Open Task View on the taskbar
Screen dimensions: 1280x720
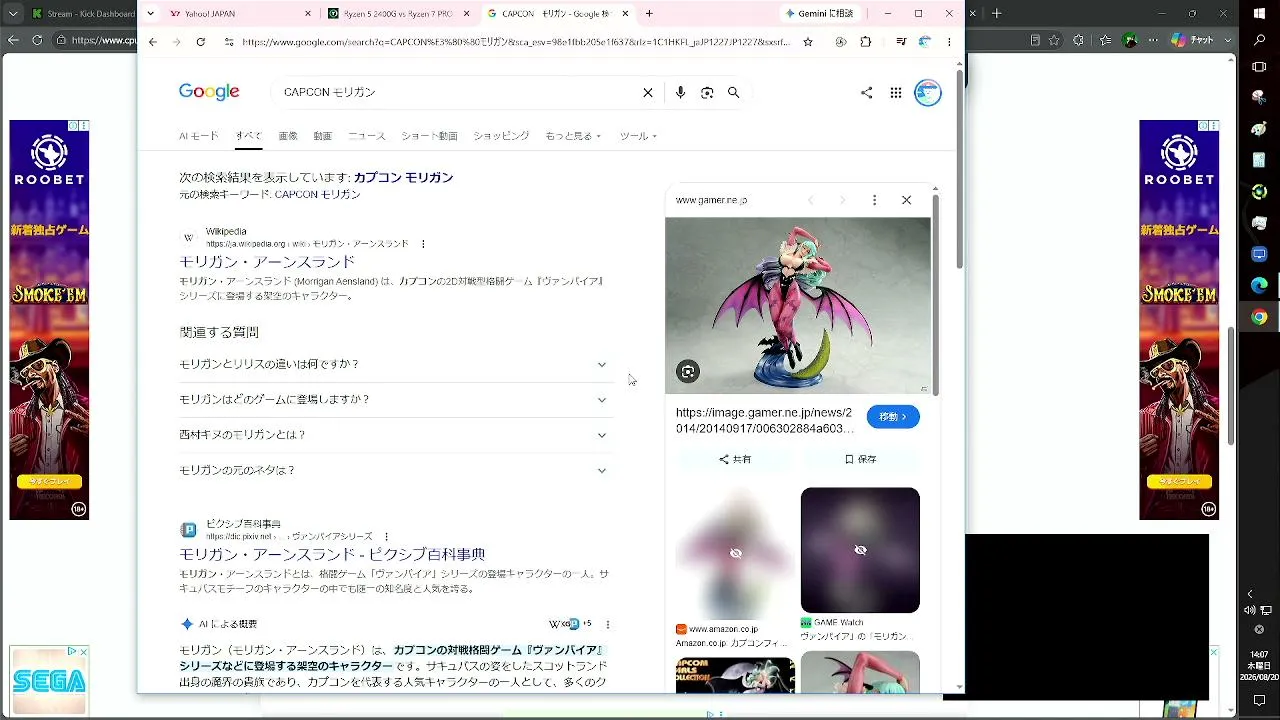pyautogui.click(x=1259, y=68)
